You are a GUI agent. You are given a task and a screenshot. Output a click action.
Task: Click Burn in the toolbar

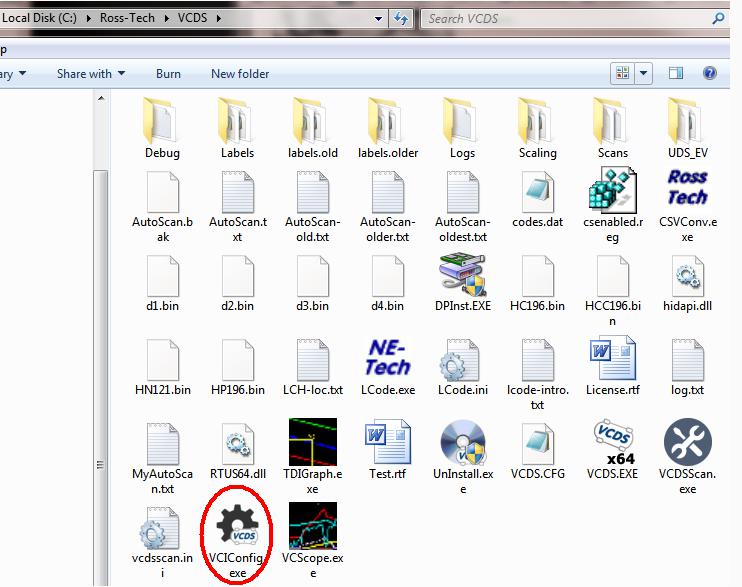(168, 74)
